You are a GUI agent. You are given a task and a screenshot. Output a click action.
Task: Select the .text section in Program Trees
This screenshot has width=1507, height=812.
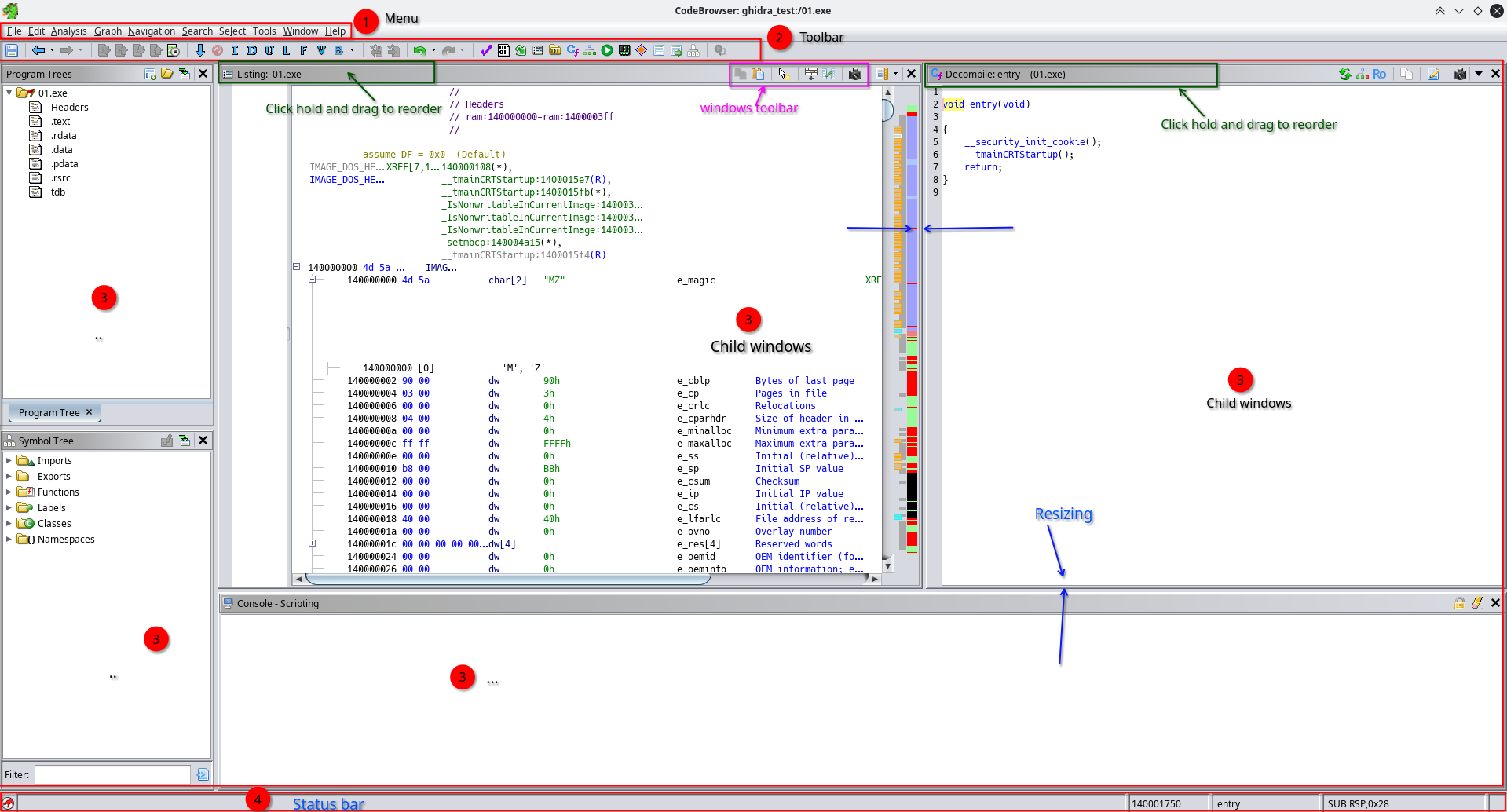[60, 121]
